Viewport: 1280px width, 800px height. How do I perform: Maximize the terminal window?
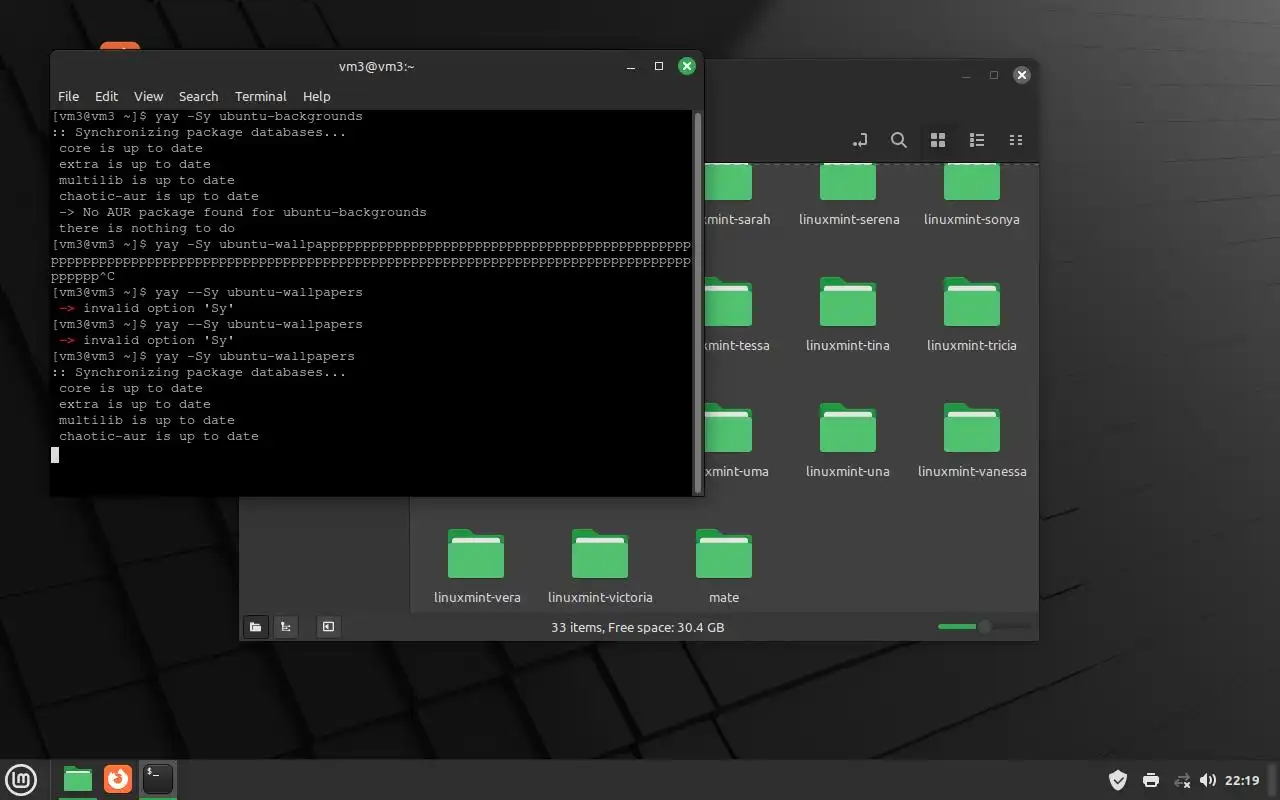659,66
